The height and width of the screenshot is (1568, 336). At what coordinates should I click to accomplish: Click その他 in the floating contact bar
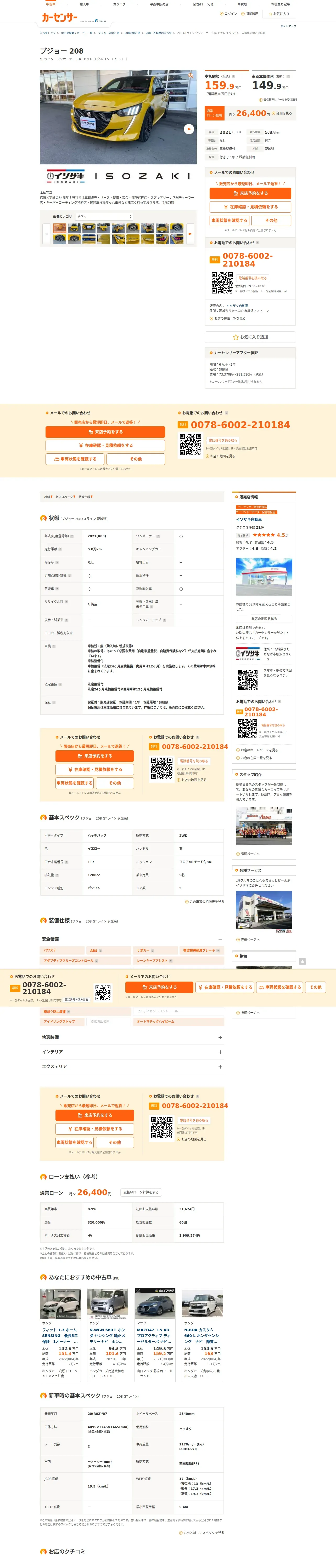pyautogui.click(x=315, y=987)
